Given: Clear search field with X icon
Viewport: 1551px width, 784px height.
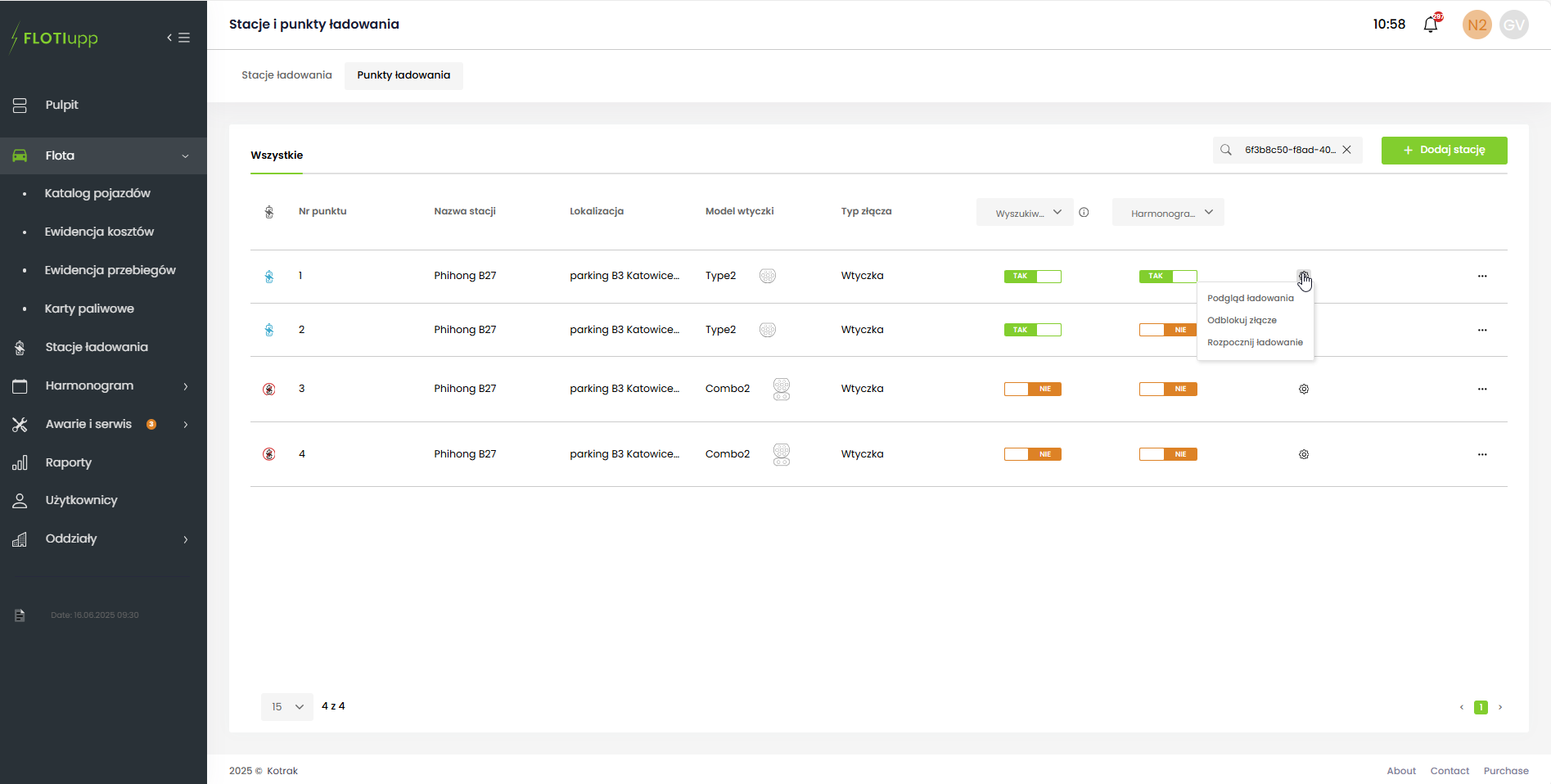Looking at the screenshot, I should pyautogui.click(x=1346, y=150).
